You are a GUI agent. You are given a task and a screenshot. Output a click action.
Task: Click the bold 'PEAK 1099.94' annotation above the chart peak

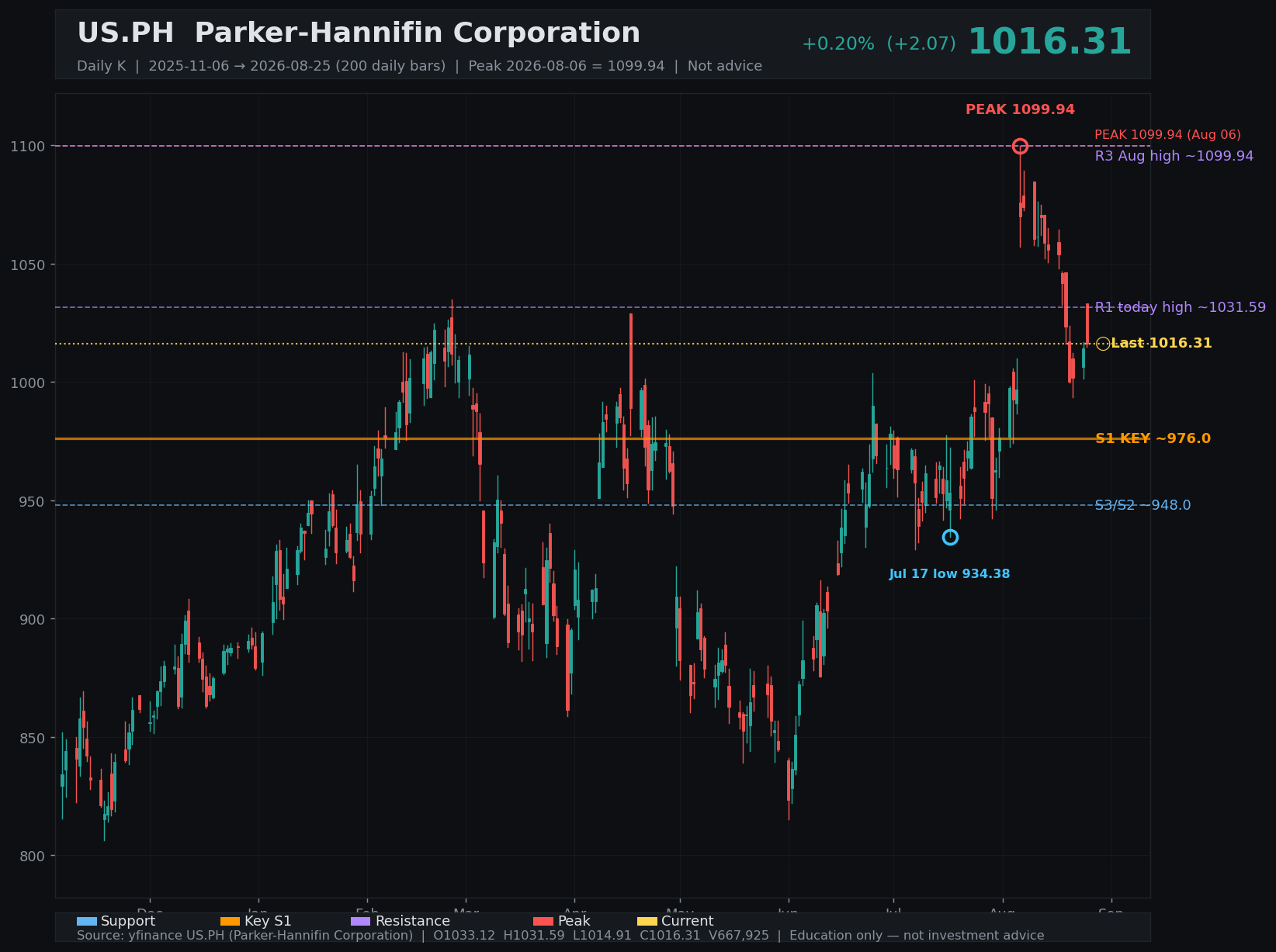point(1020,110)
